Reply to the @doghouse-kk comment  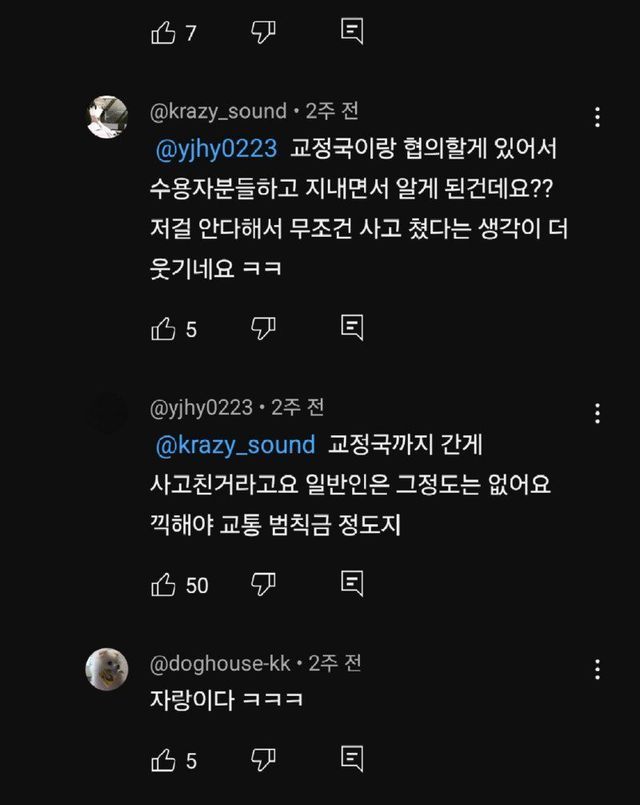coord(351,760)
